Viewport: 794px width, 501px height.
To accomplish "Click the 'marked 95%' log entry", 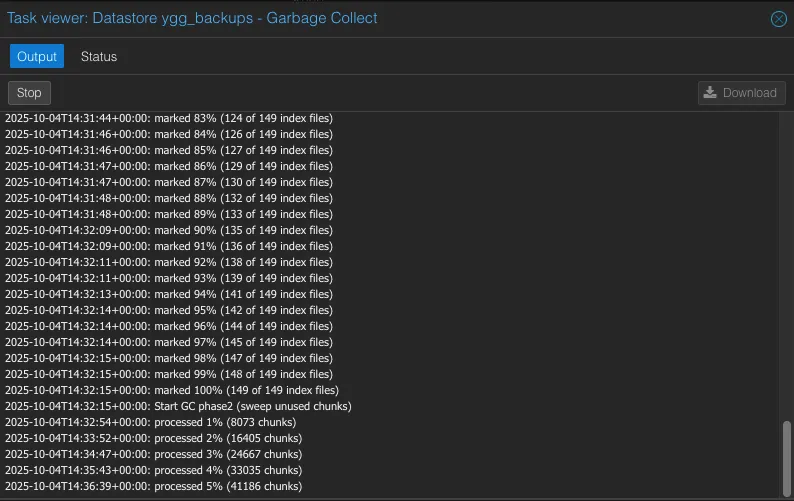I will [x=168, y=310].
